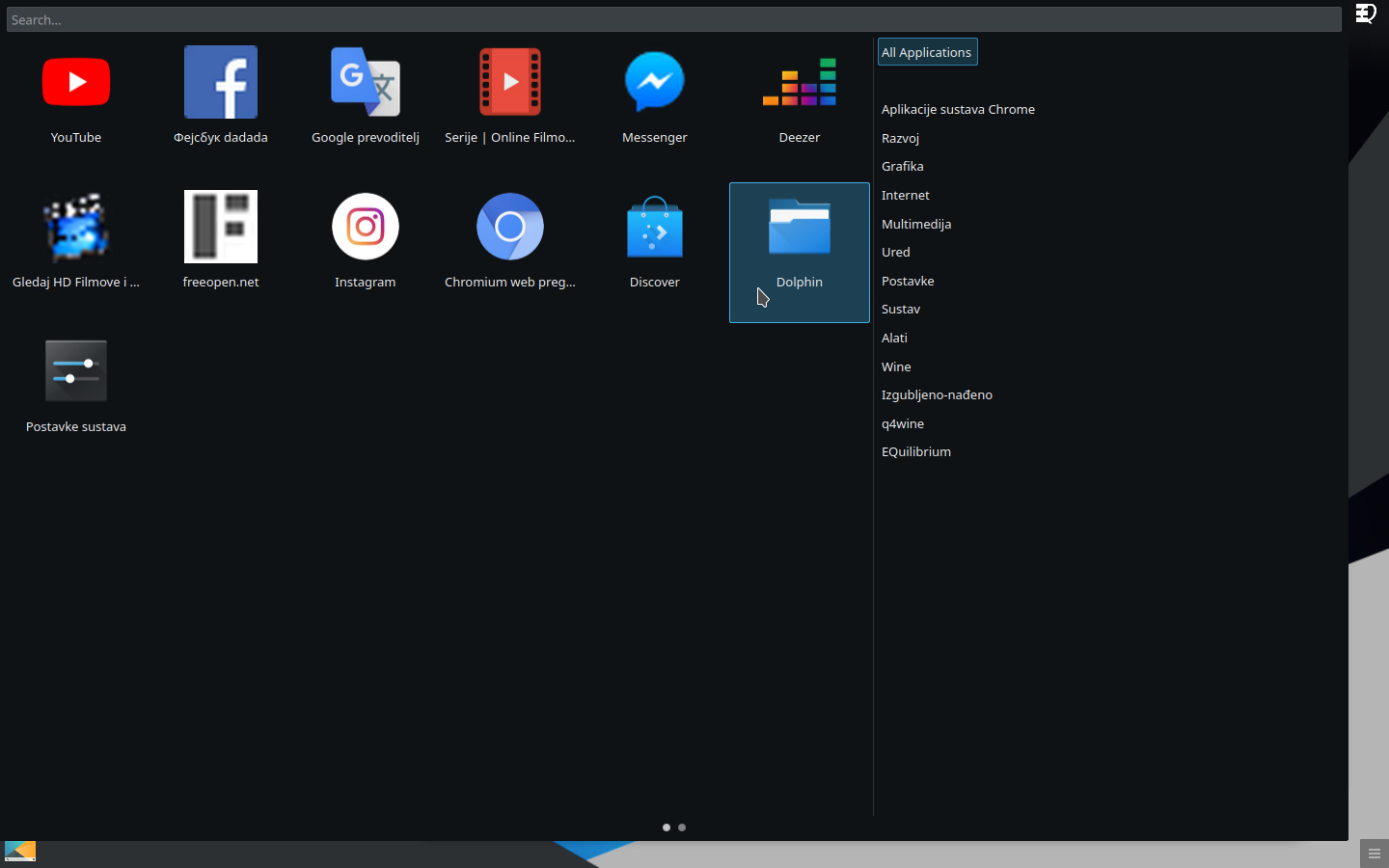Choose the q4wine category
The image size is (1389, 868).
pos(902,423)
